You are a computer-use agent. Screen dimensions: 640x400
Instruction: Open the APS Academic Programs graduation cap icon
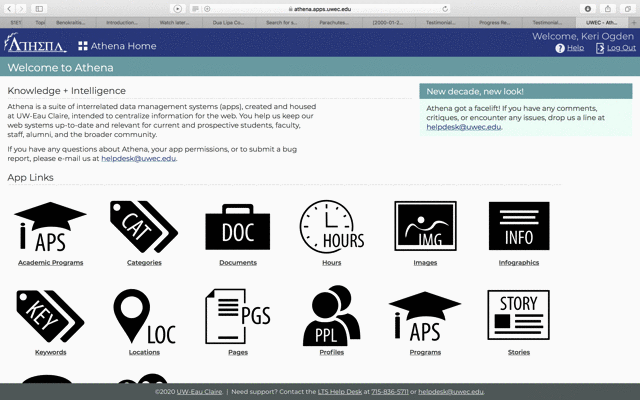[50, 227]
